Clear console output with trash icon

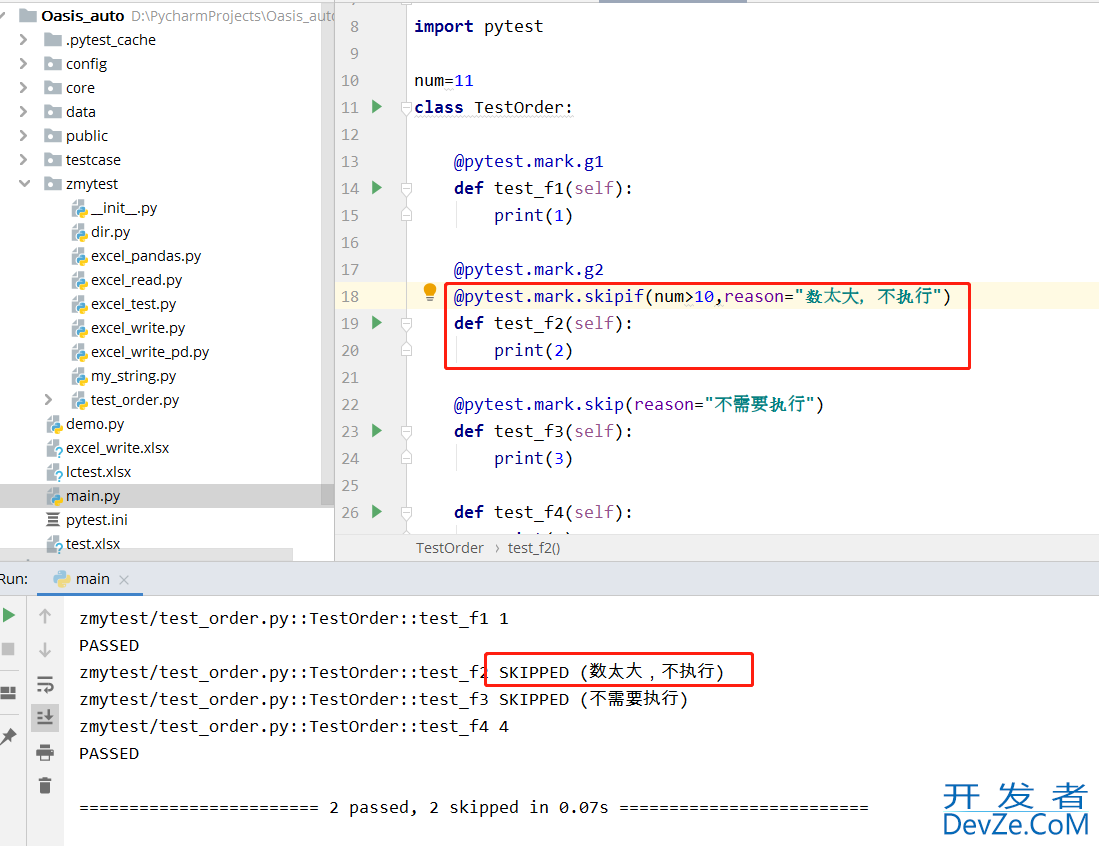point(45,785)
